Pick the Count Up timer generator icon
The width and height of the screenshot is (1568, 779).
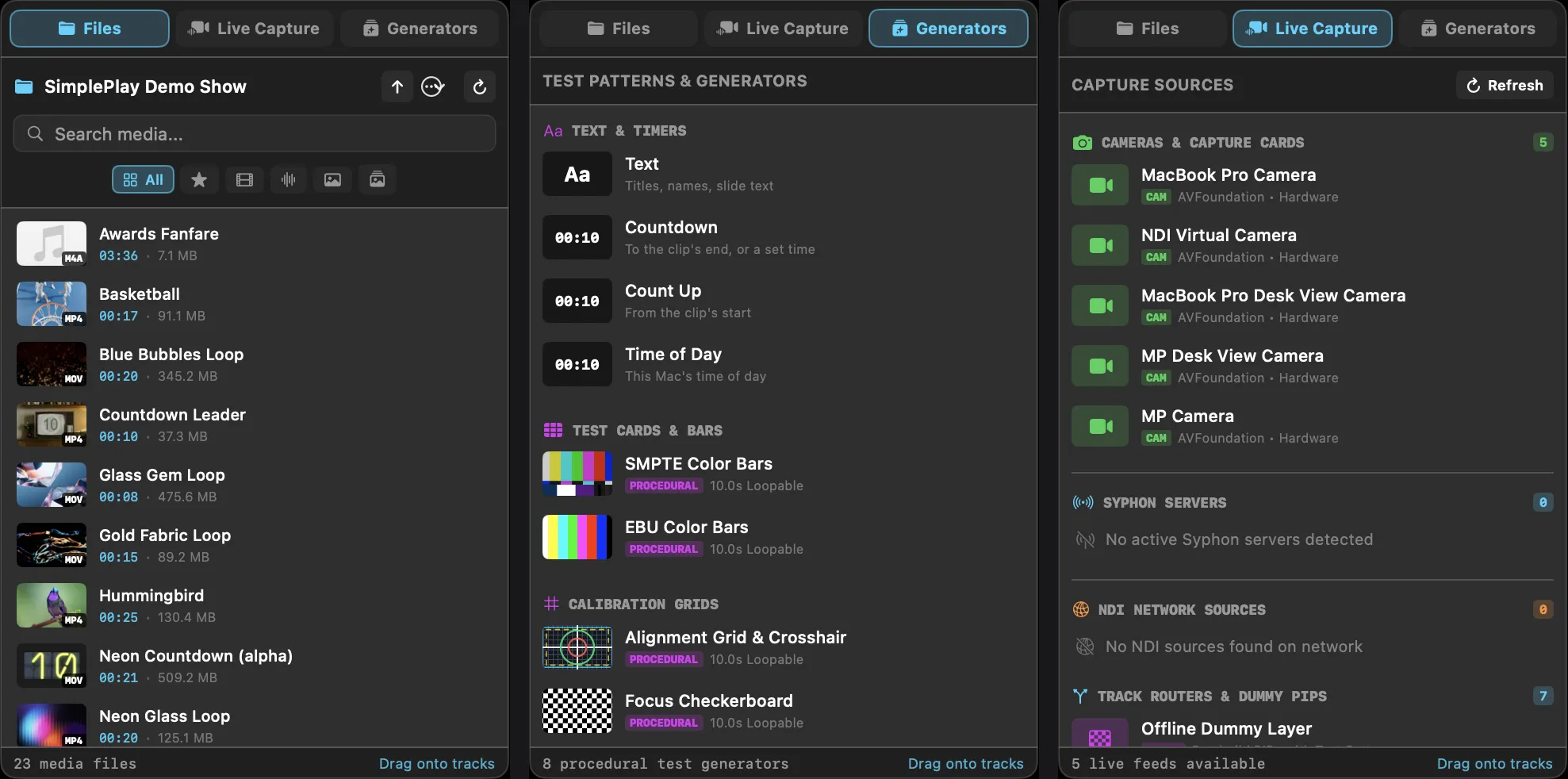point(577,301)
